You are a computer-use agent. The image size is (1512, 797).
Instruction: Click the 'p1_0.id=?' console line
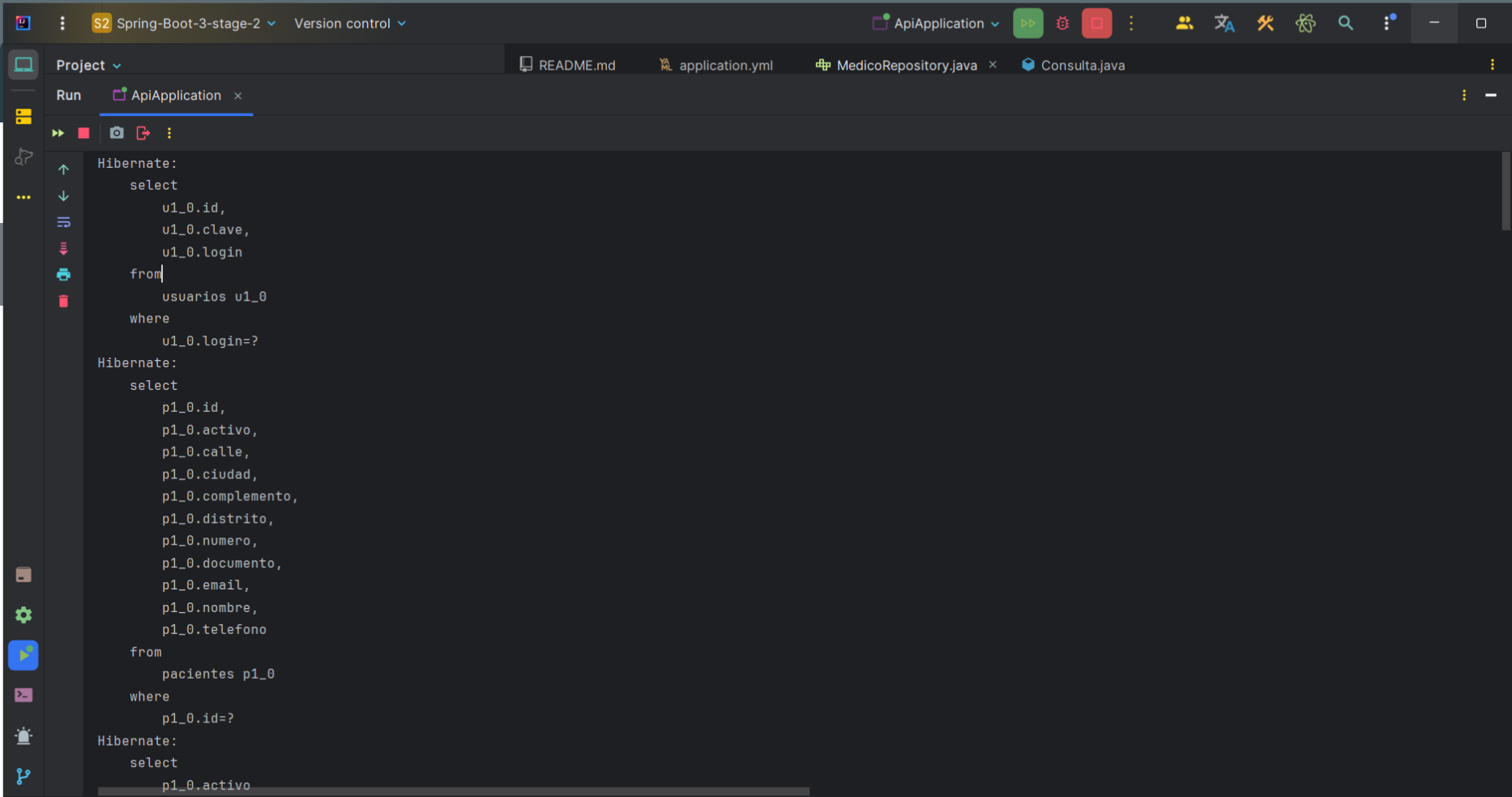point(198,718)
